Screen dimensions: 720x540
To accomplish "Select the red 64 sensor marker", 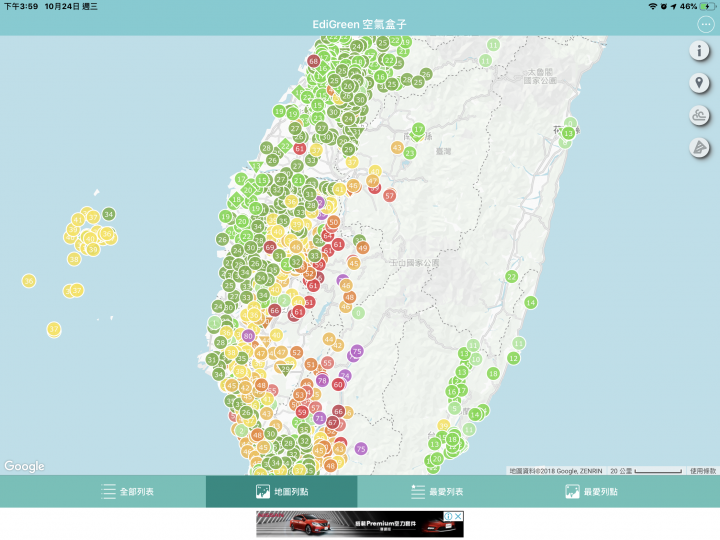I will coord(327,236).
